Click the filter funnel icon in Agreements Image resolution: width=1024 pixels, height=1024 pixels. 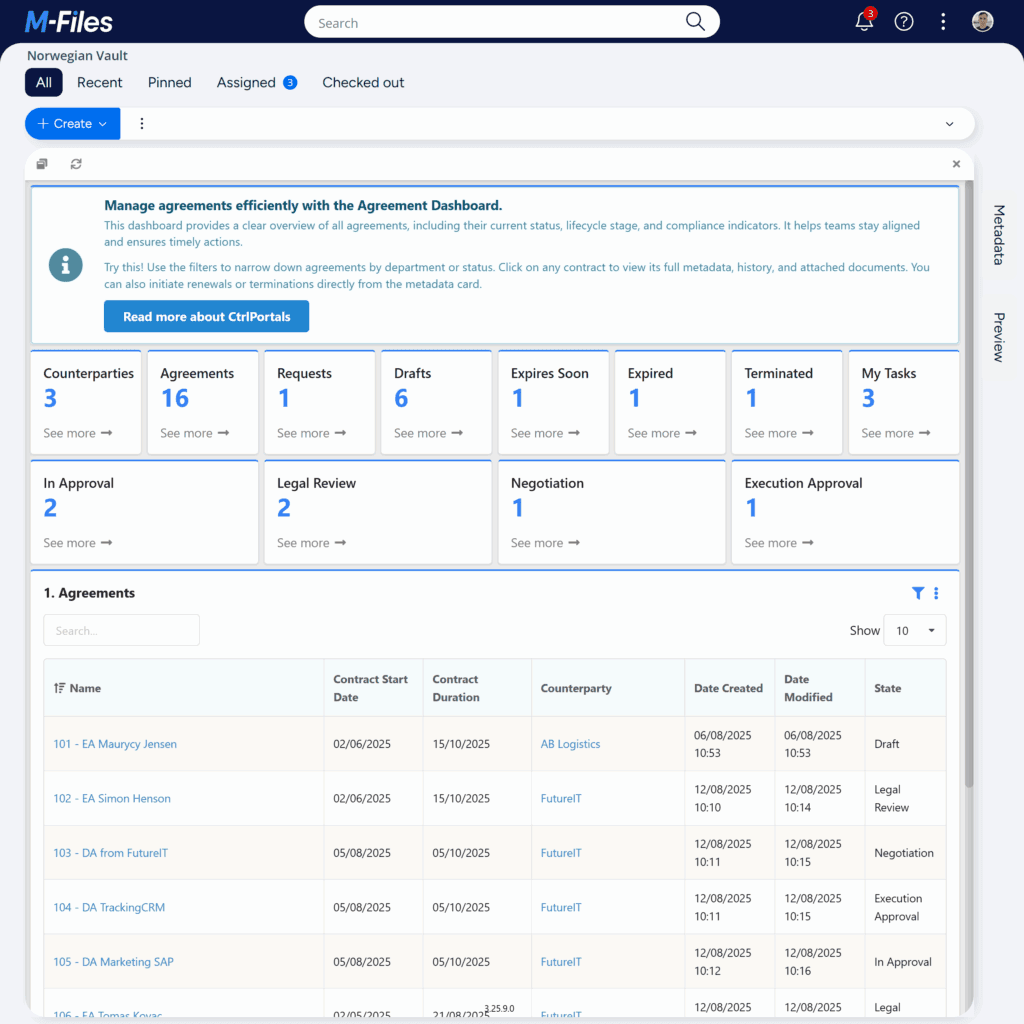[918, 593]
